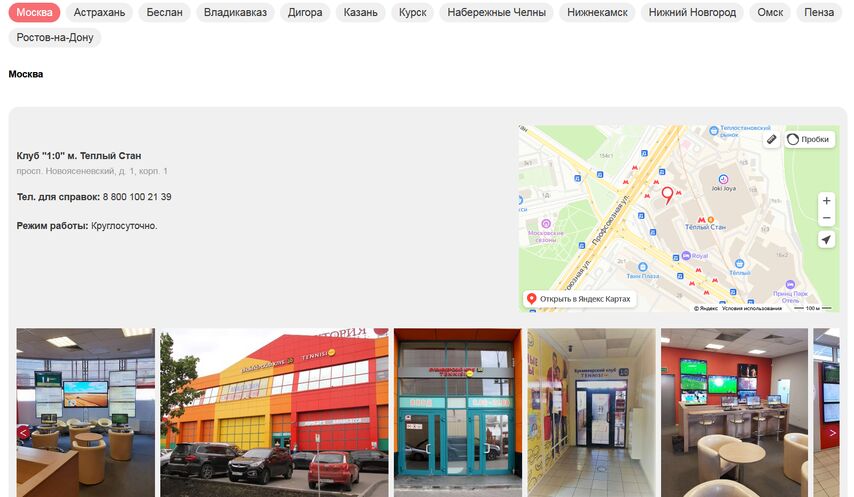Select the Москва city tab
854x497 pixels.
[x=34, y=12]
